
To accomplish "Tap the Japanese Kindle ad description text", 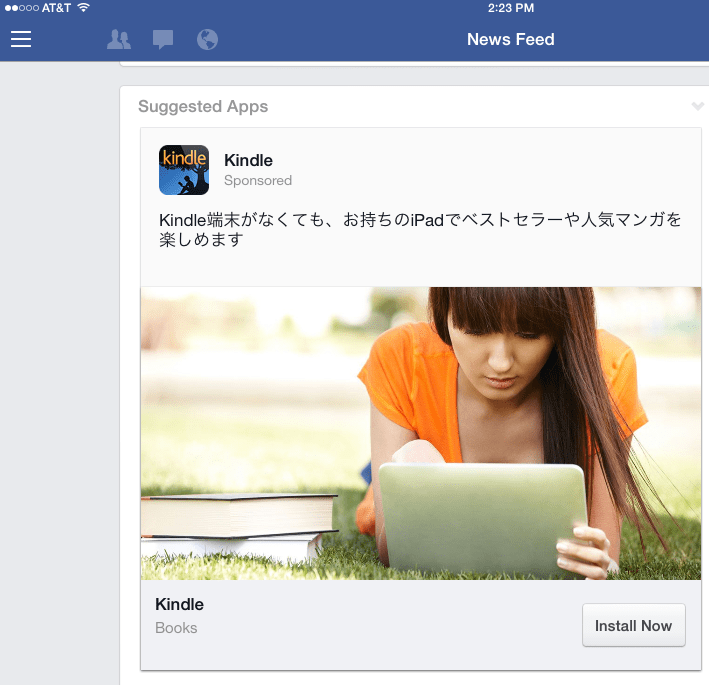I will pos(420,229).
